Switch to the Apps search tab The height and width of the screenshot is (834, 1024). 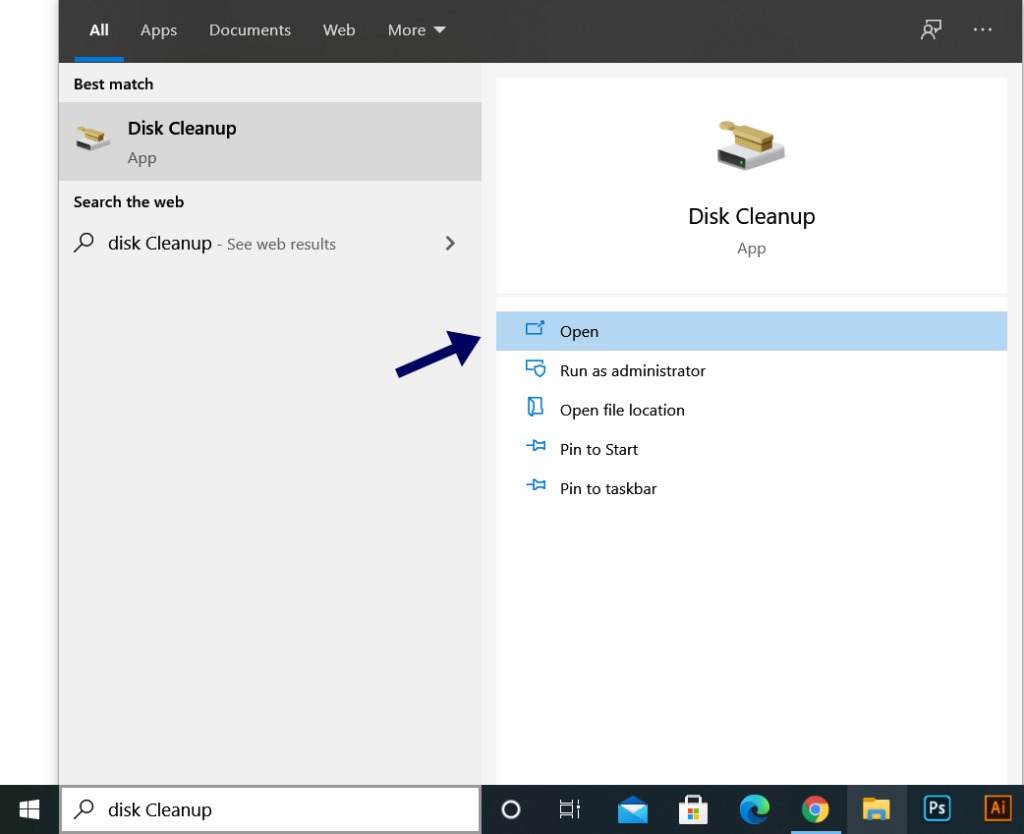tap(158, 30)
